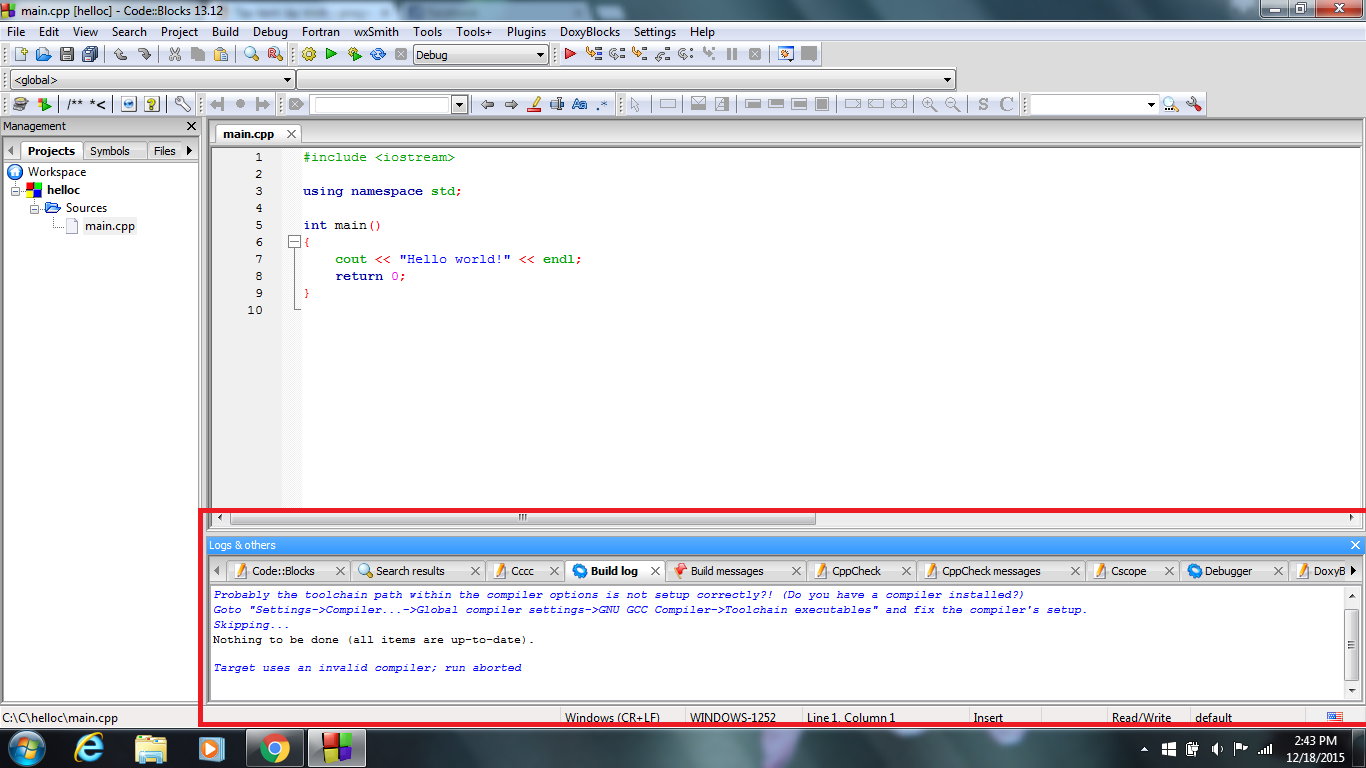This screenshot has width=1366, height=768.
Task: Open the Settings menu
Action: click(x=654, y=32)
